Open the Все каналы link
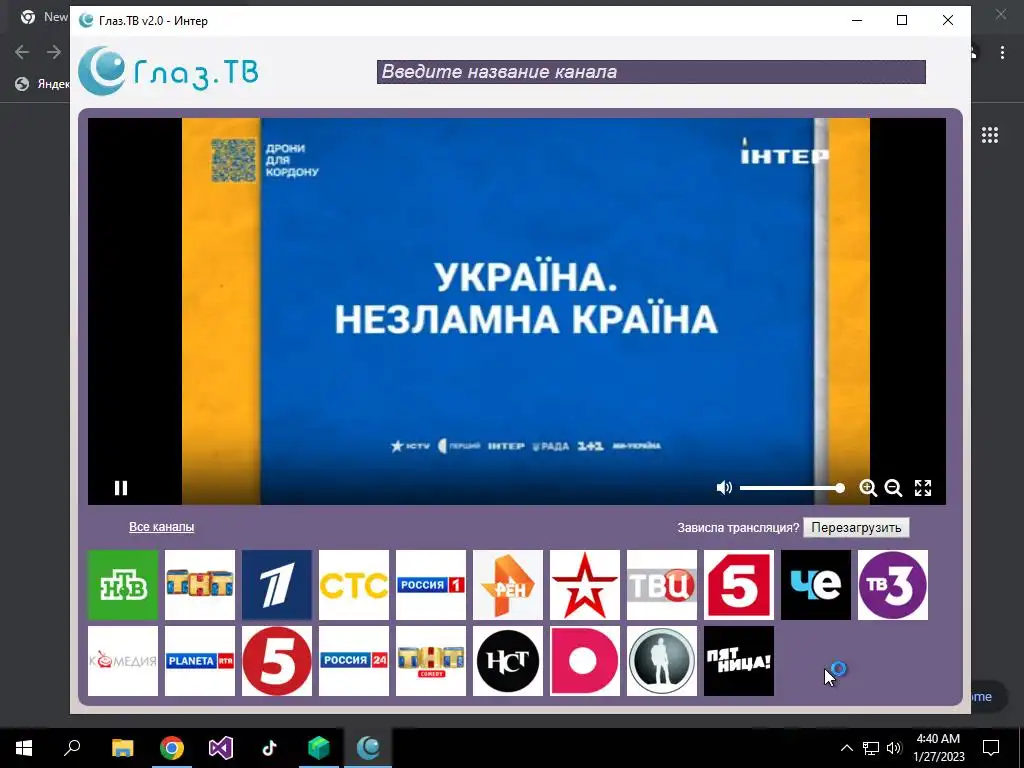The height and width of the screenshot is (768, 1024). click(161, 527)
